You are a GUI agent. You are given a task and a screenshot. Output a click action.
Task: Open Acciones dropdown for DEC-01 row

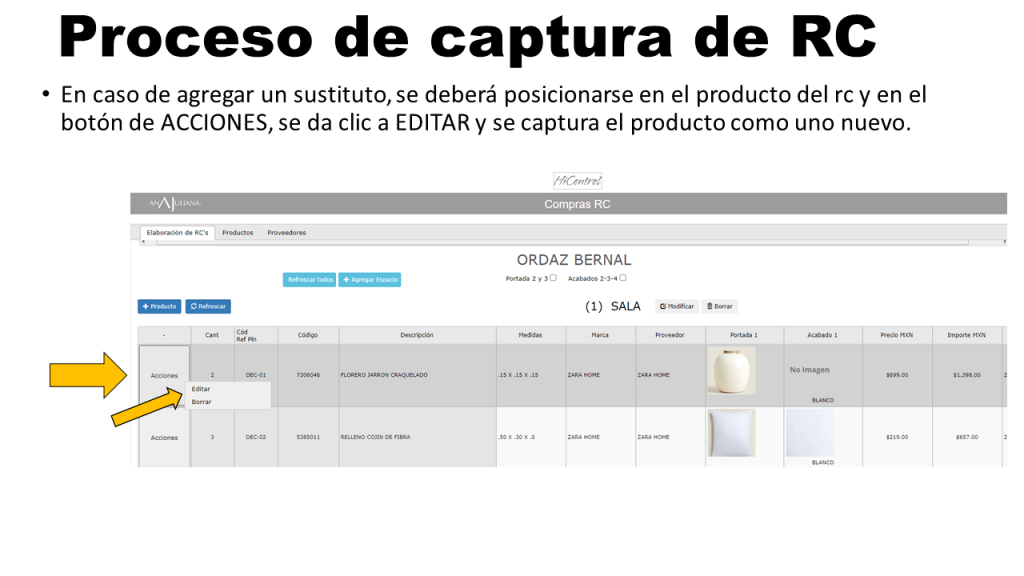(164, 375)
